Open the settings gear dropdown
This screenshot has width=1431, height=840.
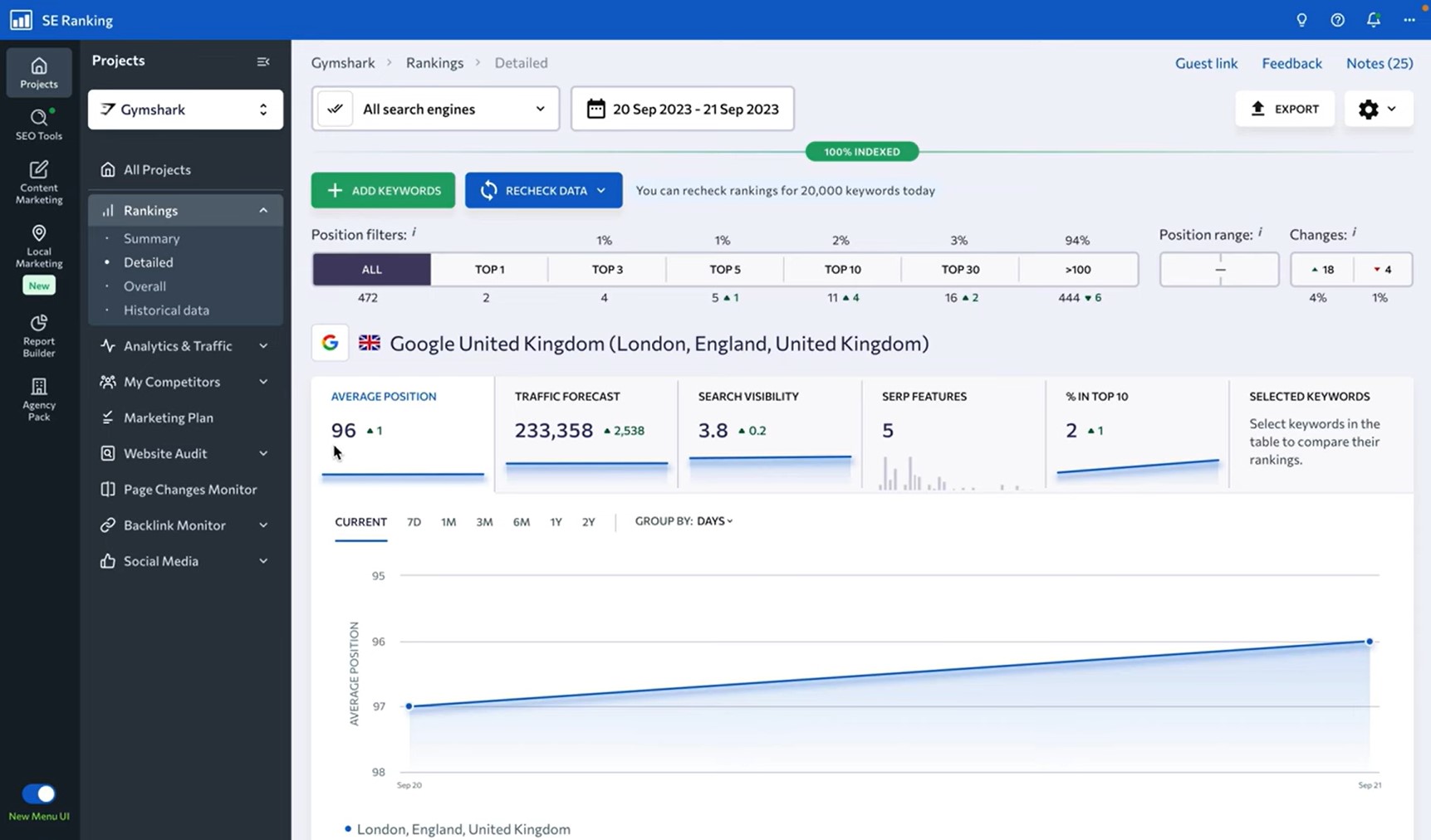click(1378, 109)
